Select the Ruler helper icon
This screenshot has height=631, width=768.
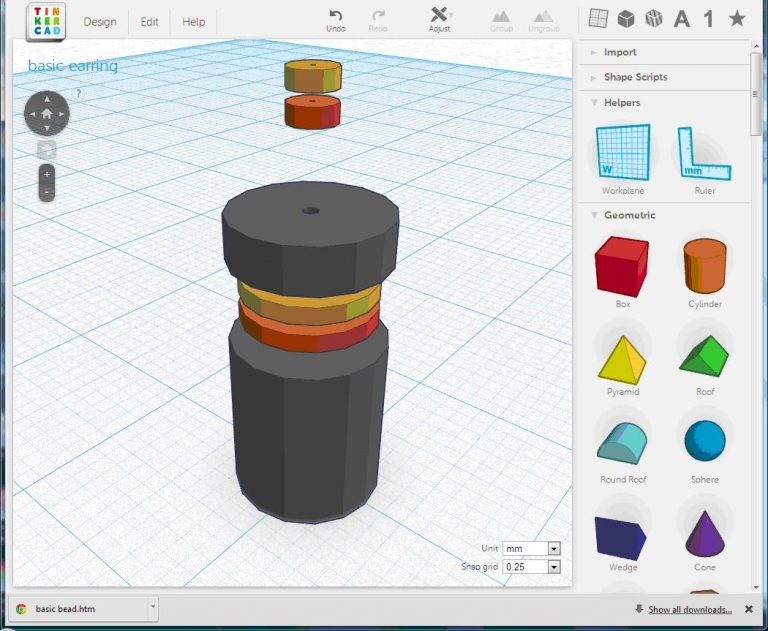tap(704, 153)
